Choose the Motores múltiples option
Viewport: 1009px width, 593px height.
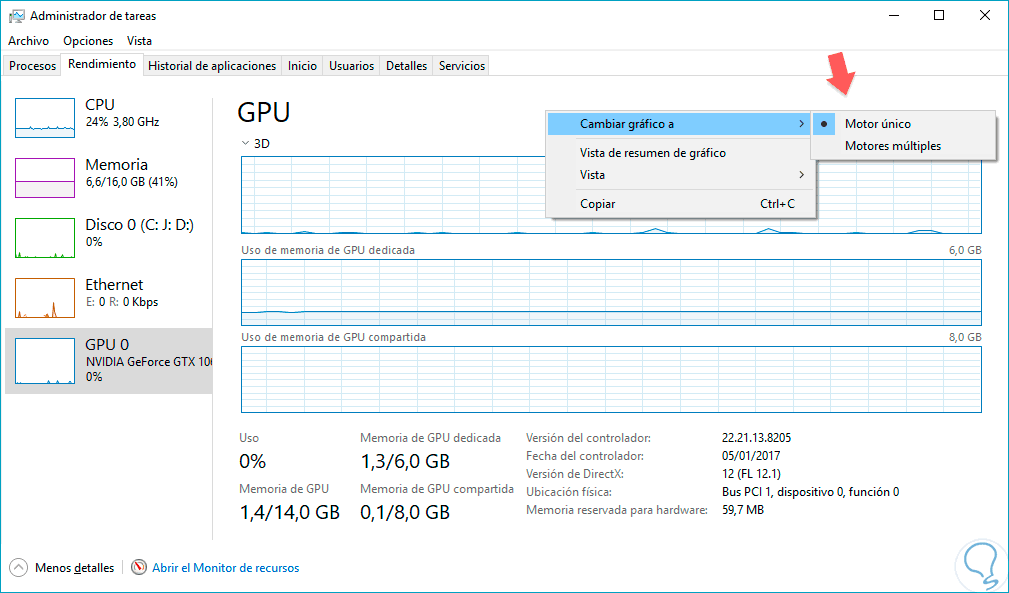click(x=892, y=146)
